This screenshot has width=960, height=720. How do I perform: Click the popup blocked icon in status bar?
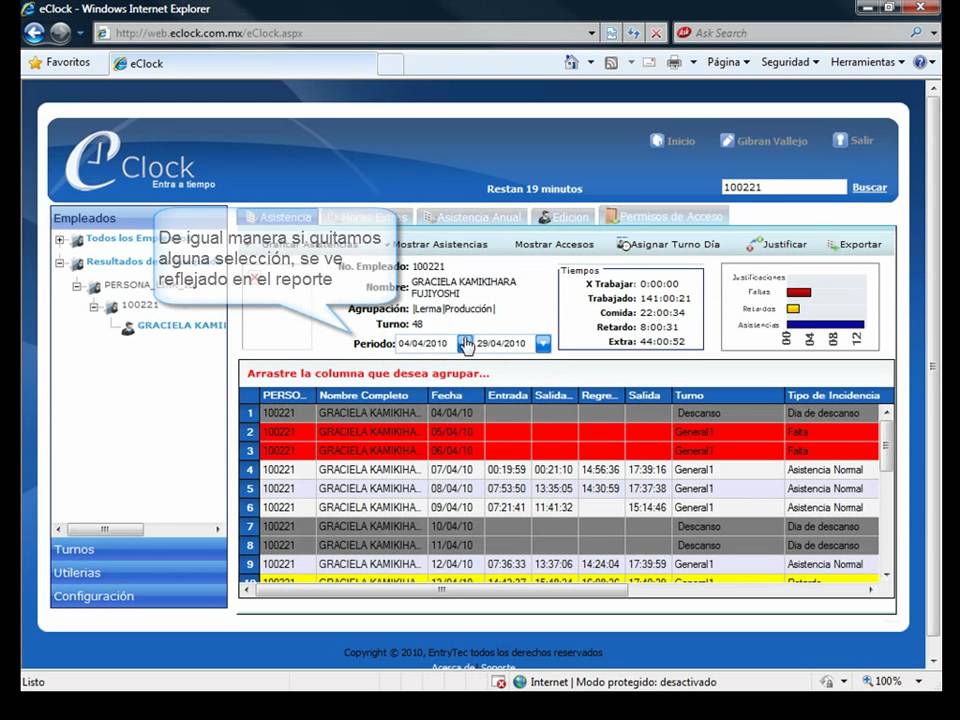(499, 681)
